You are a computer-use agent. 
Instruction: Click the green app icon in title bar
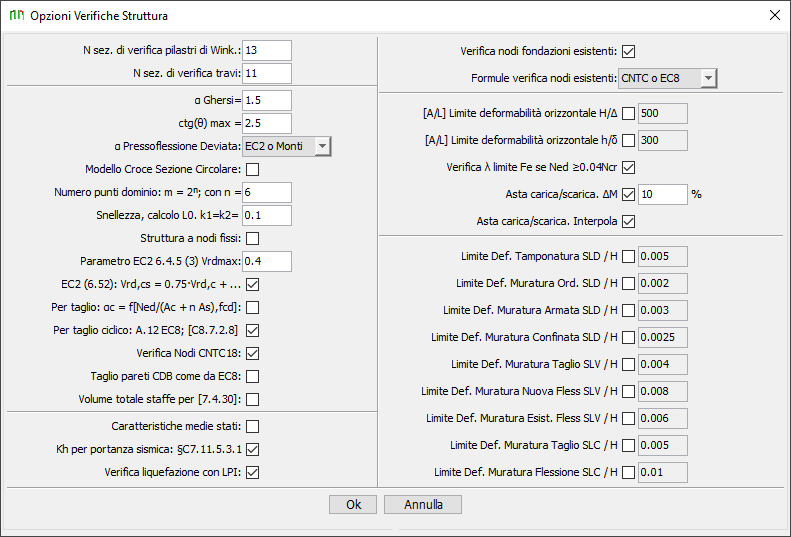[x=17, y=15]
